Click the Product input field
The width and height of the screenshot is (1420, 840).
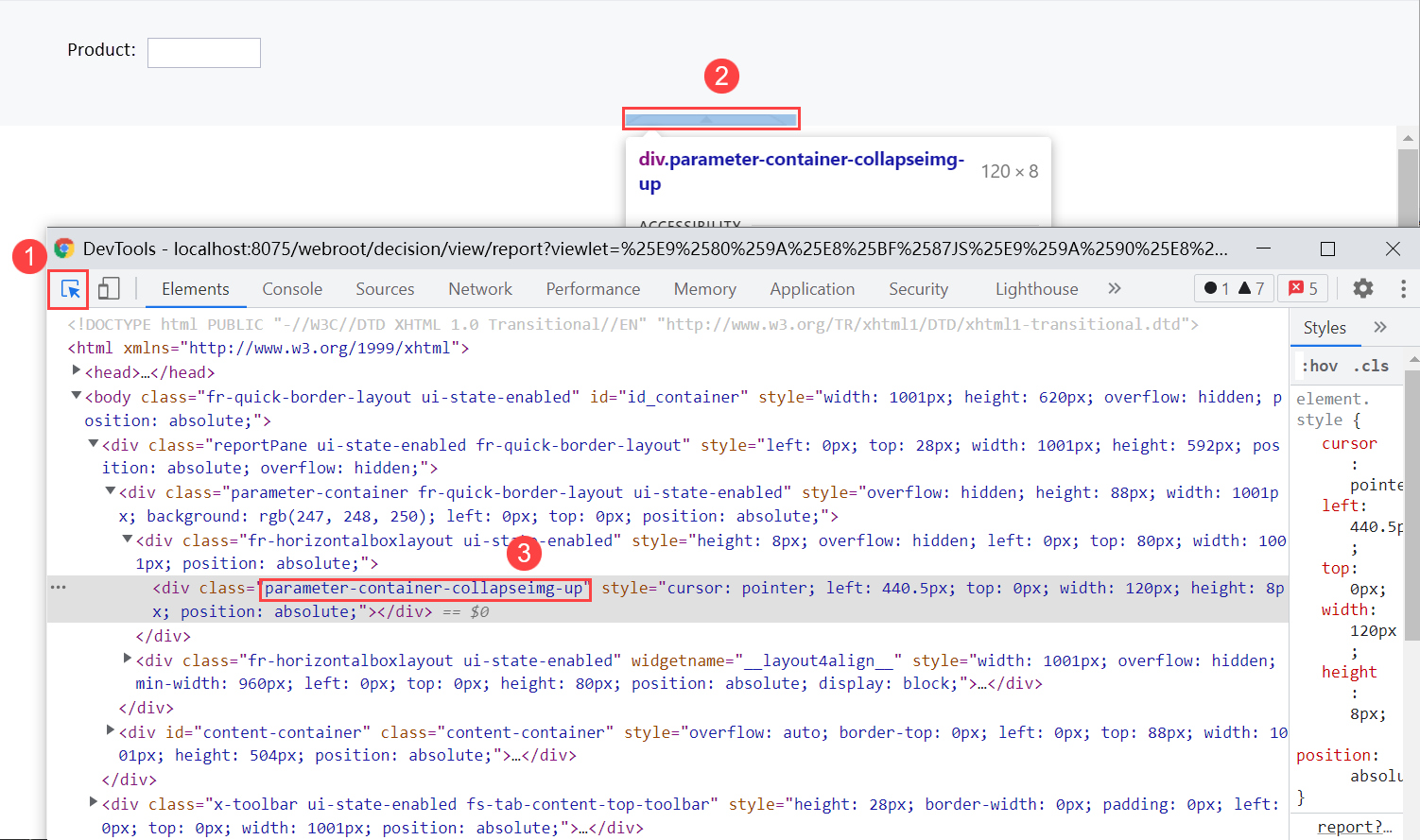(x=204, y=53)
